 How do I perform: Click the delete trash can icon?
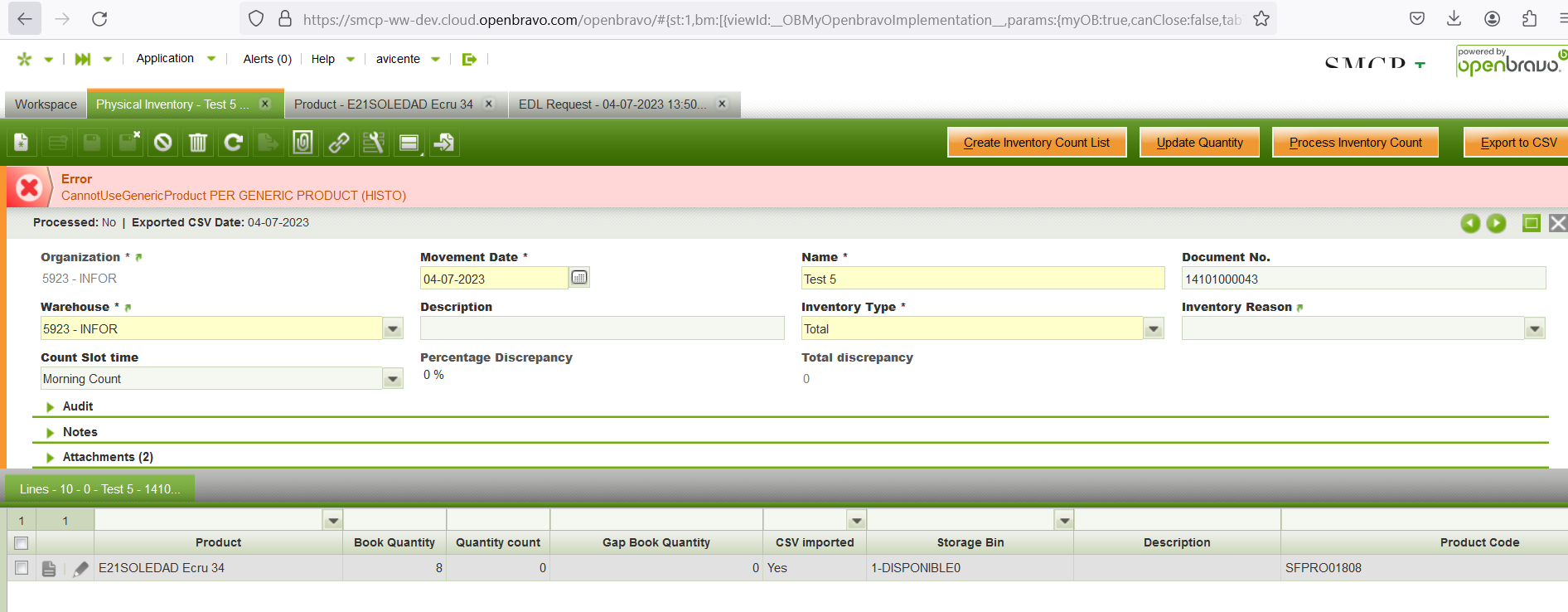point(198,143)
